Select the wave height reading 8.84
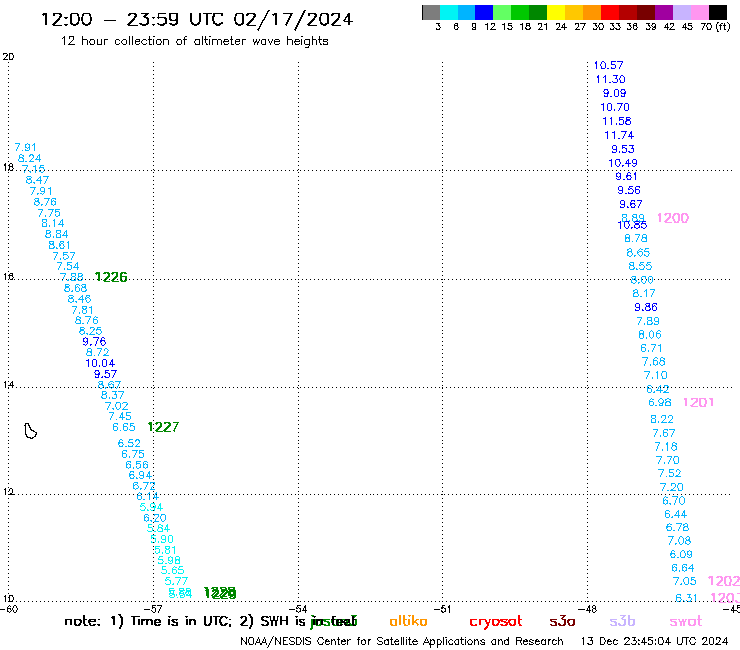 (x=56, y=234)
